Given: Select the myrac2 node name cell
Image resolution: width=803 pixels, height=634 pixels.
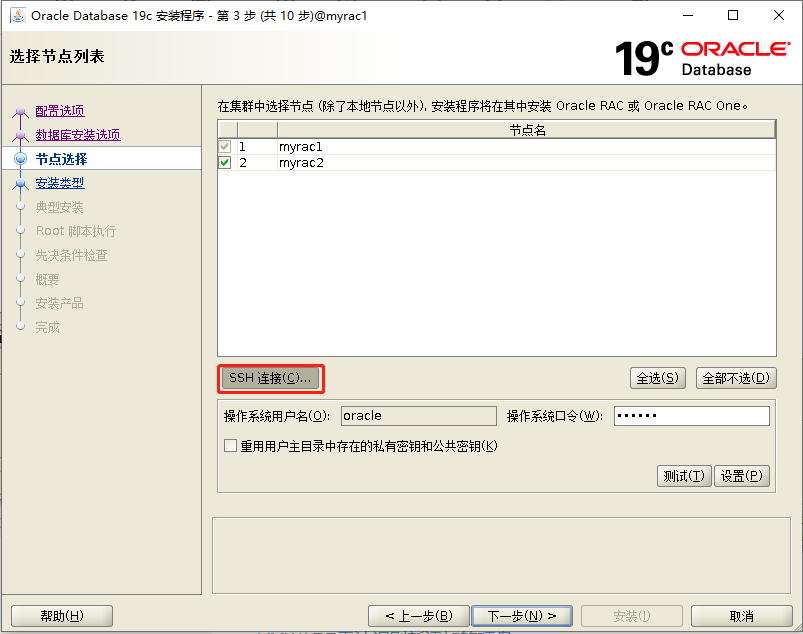Looking at the screenshot, I should pos(526,163).
